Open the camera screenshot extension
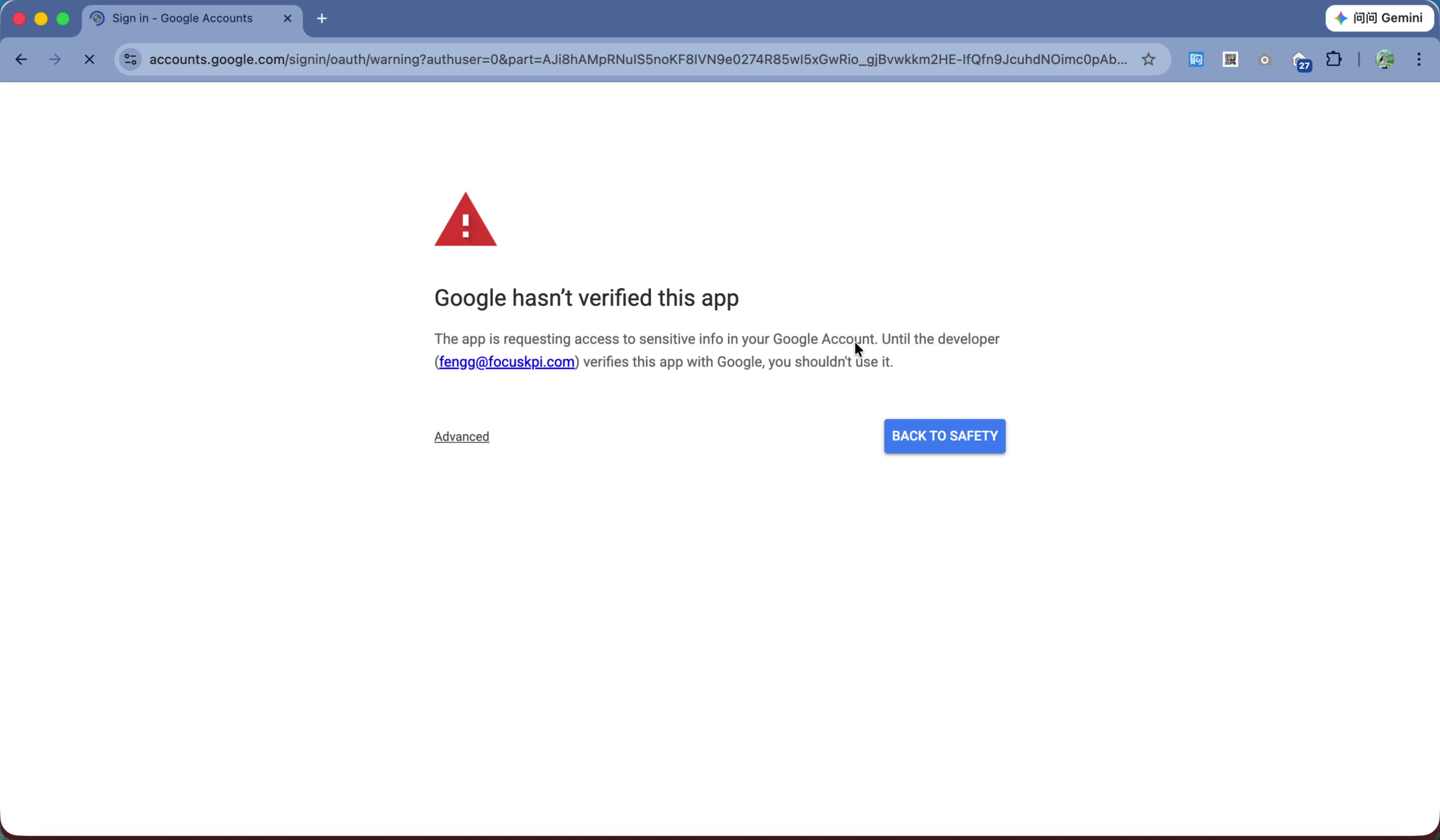Image resolution: width=1440 pixels, height=840 pixels. pos(1265,60)
